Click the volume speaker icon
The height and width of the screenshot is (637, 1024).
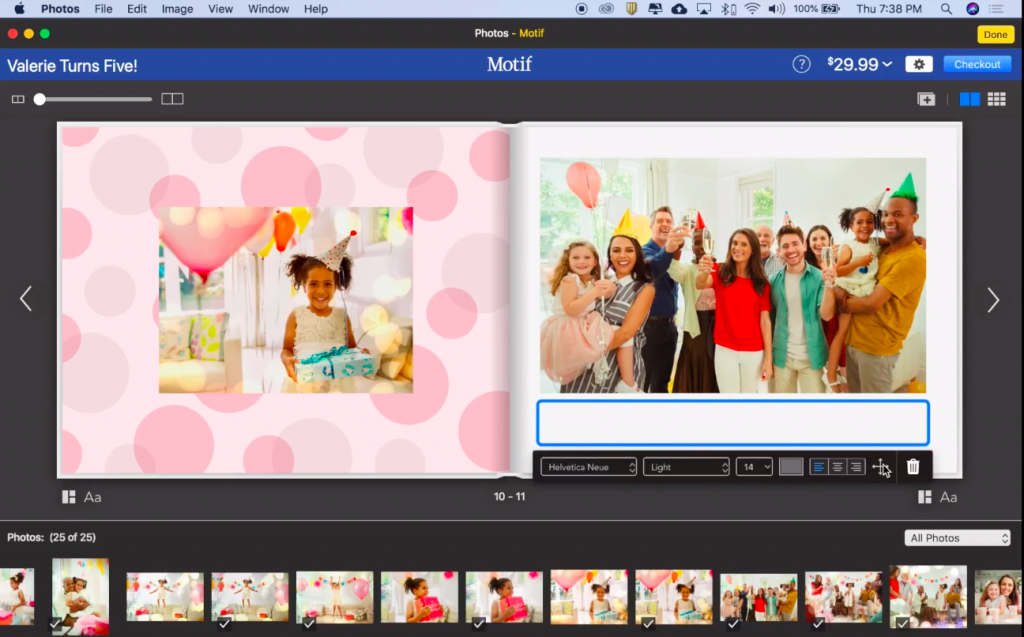[776, 9]
